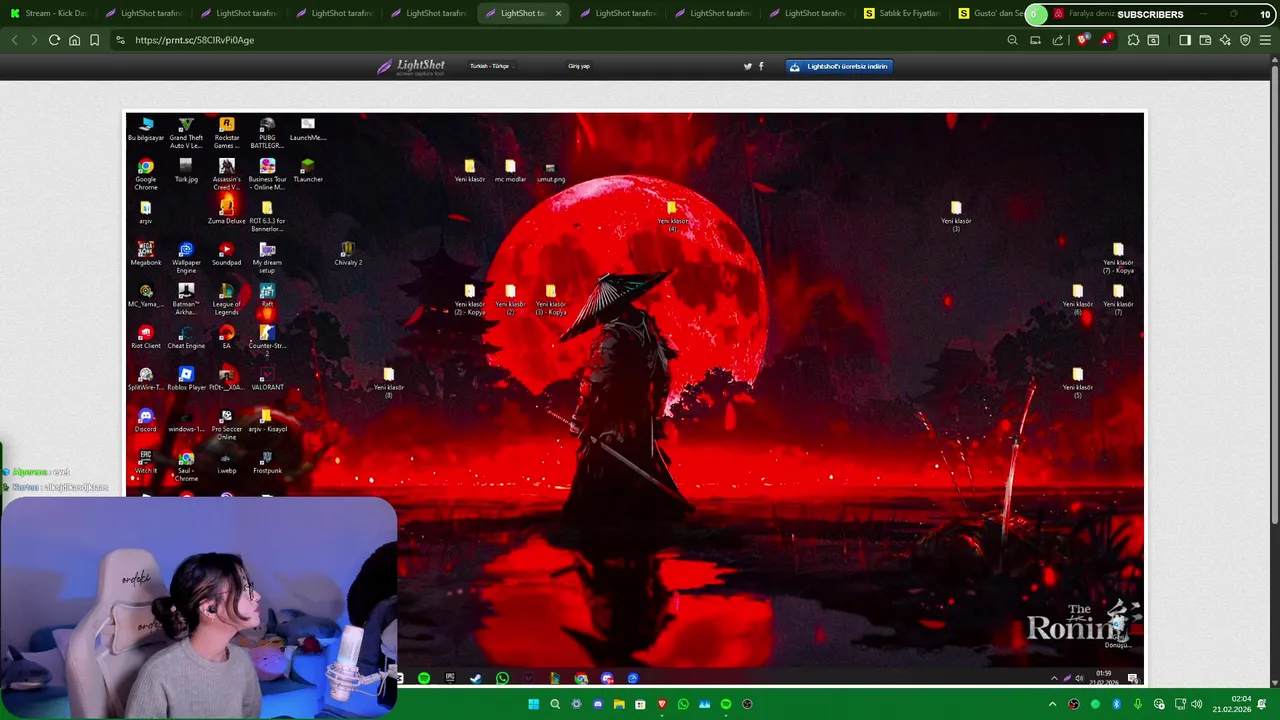Open File Explorer from the taskbar
Viewport: 1280px width, 720px height.
tap(619, 704)
